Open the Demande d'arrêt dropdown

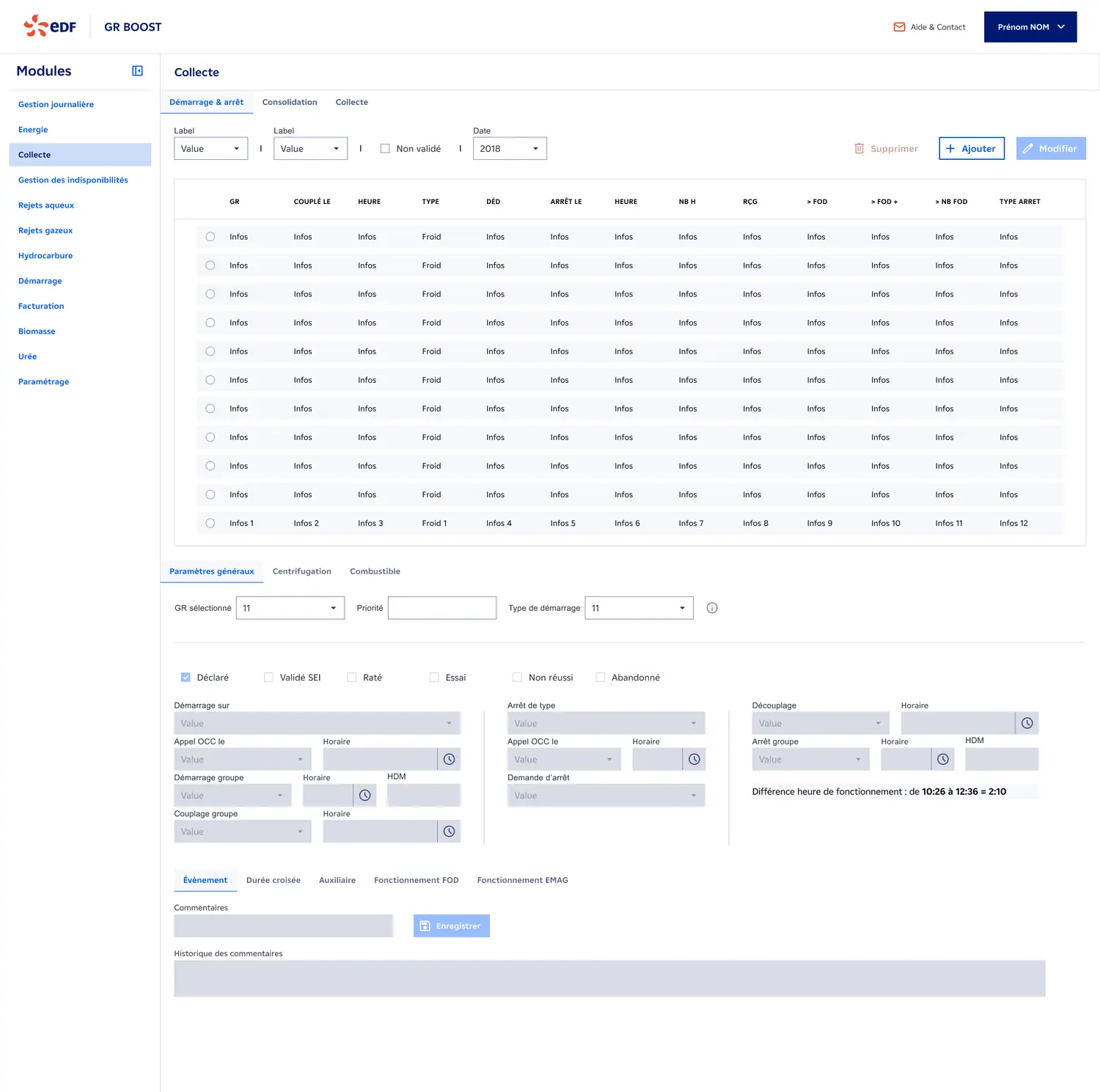tap(606, 796)
